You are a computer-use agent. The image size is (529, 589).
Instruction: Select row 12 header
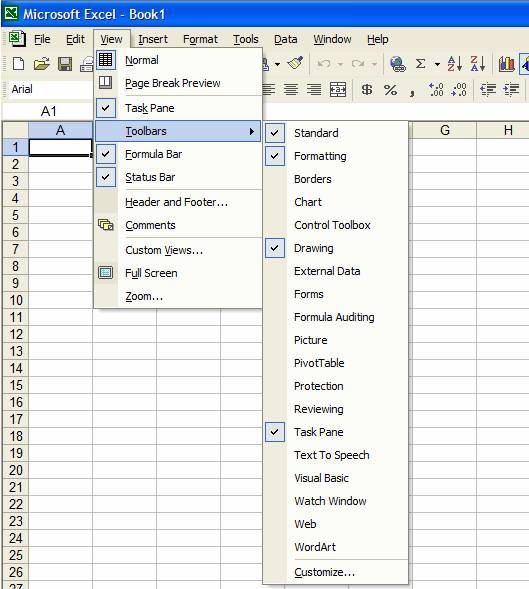coord(16,334)
